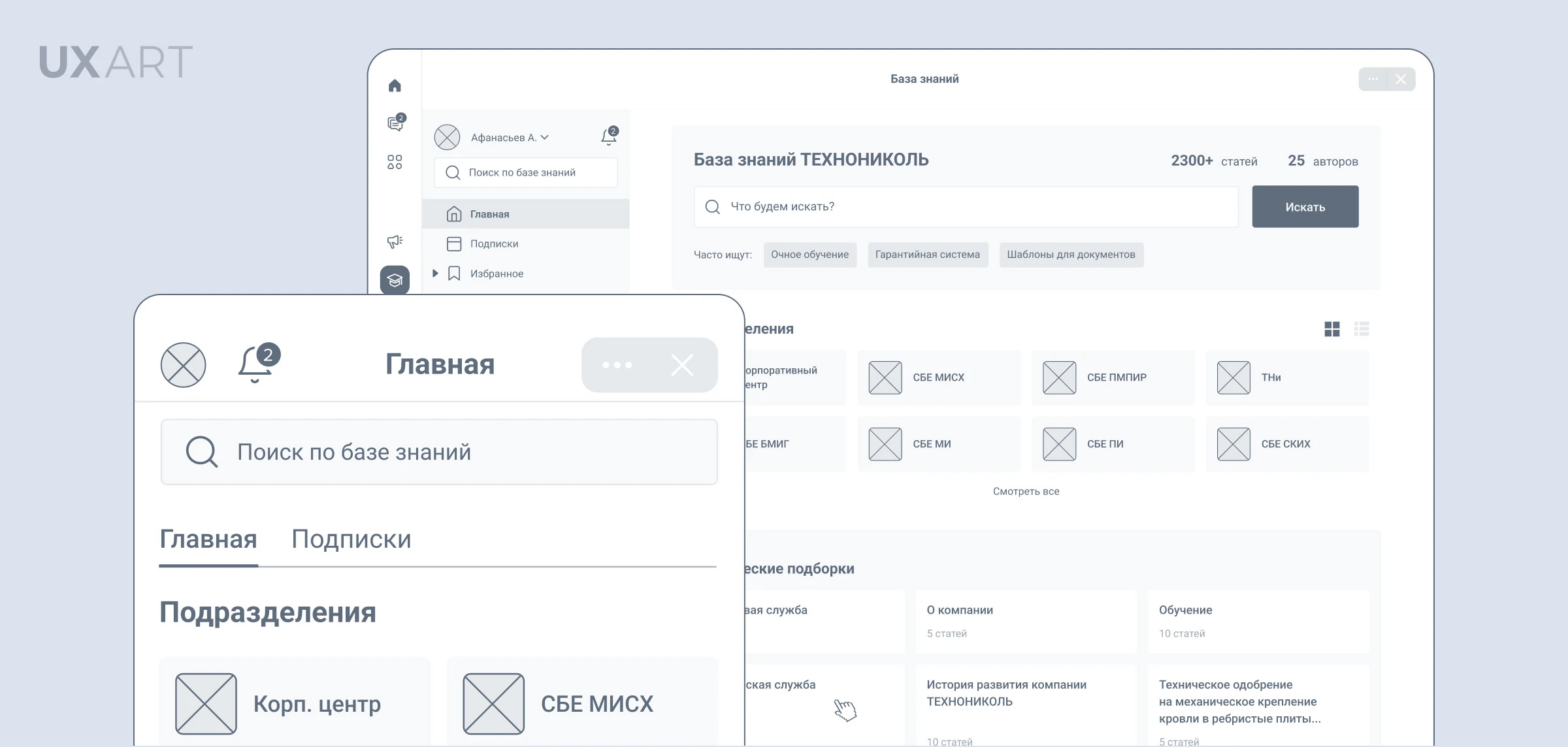
Task: Select Подписки in the sidebar menu
Action: coord(494,244)
